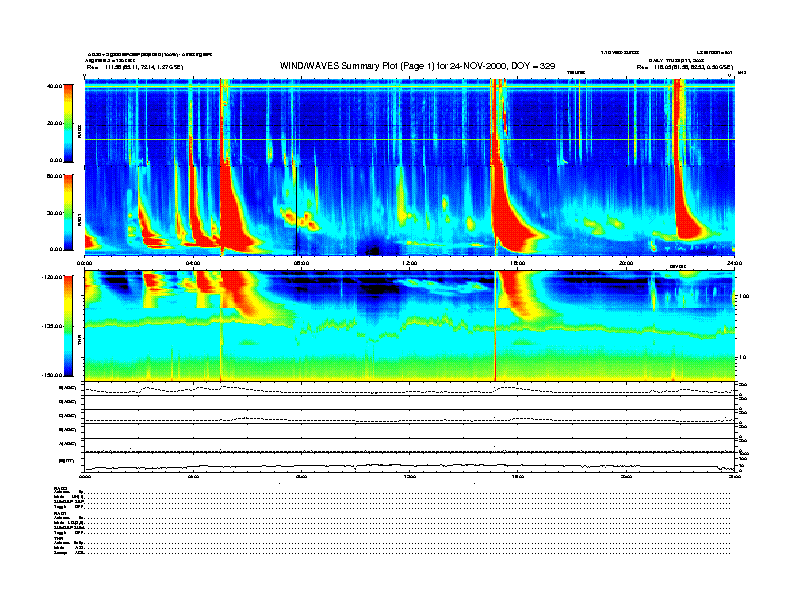Click the 60.00 value on RAD1 scale
This screenshot has height=612, width=792.
pyautogui.click(x=55, y=176)
